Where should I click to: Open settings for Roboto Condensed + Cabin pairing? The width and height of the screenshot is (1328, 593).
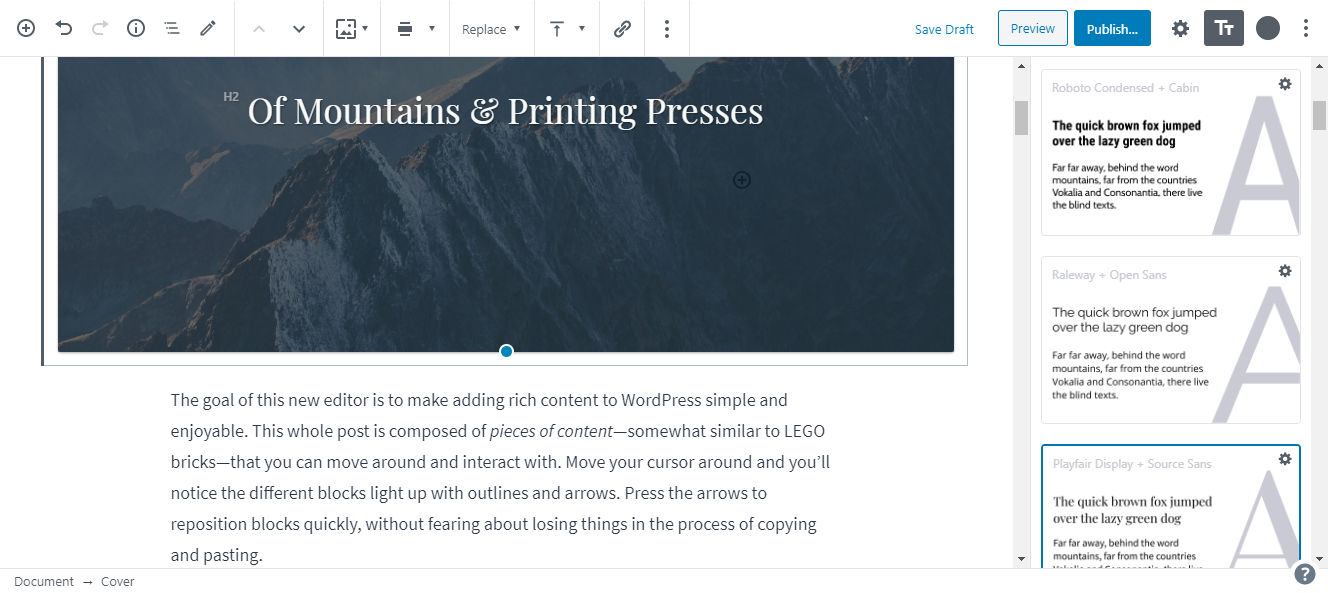pos(1285,84)
